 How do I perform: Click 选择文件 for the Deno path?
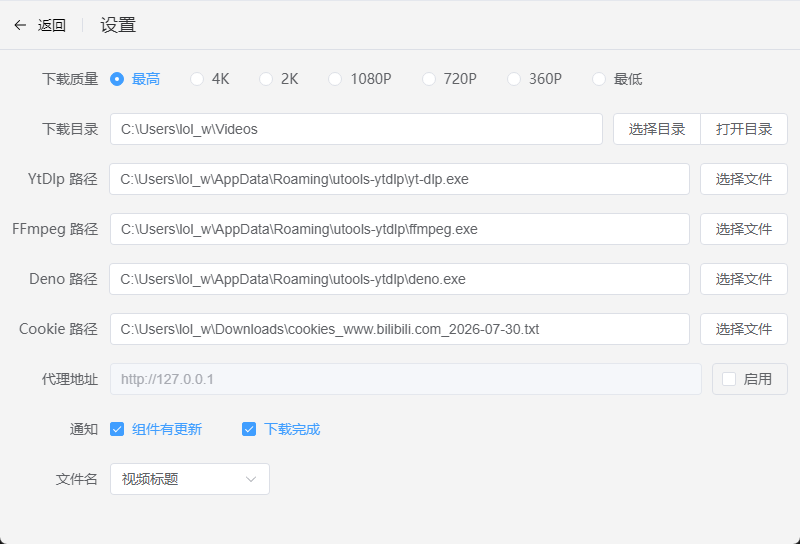[744, 279]
